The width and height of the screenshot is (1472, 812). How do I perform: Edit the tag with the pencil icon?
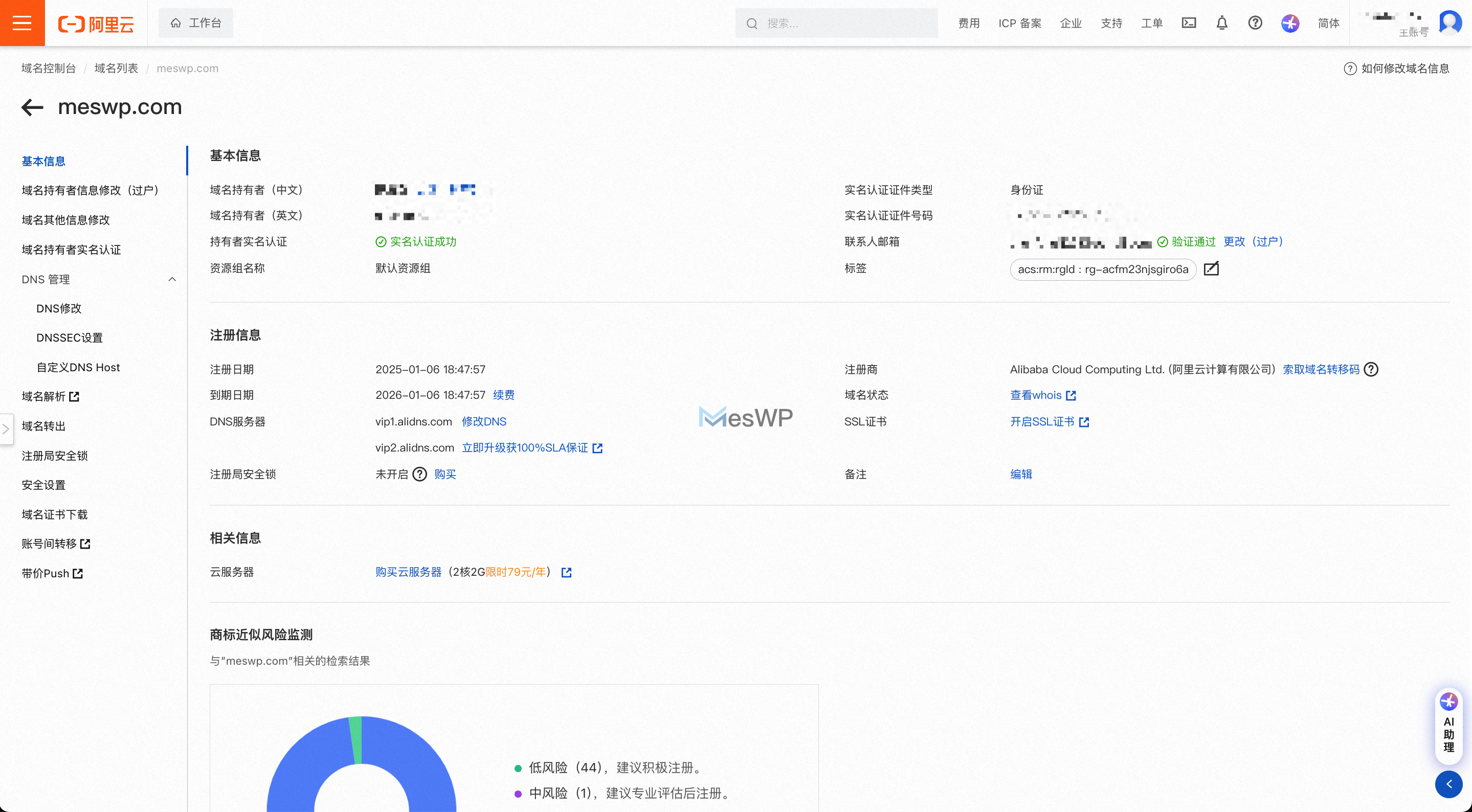pyautogui.click(x=1211, y=268)
